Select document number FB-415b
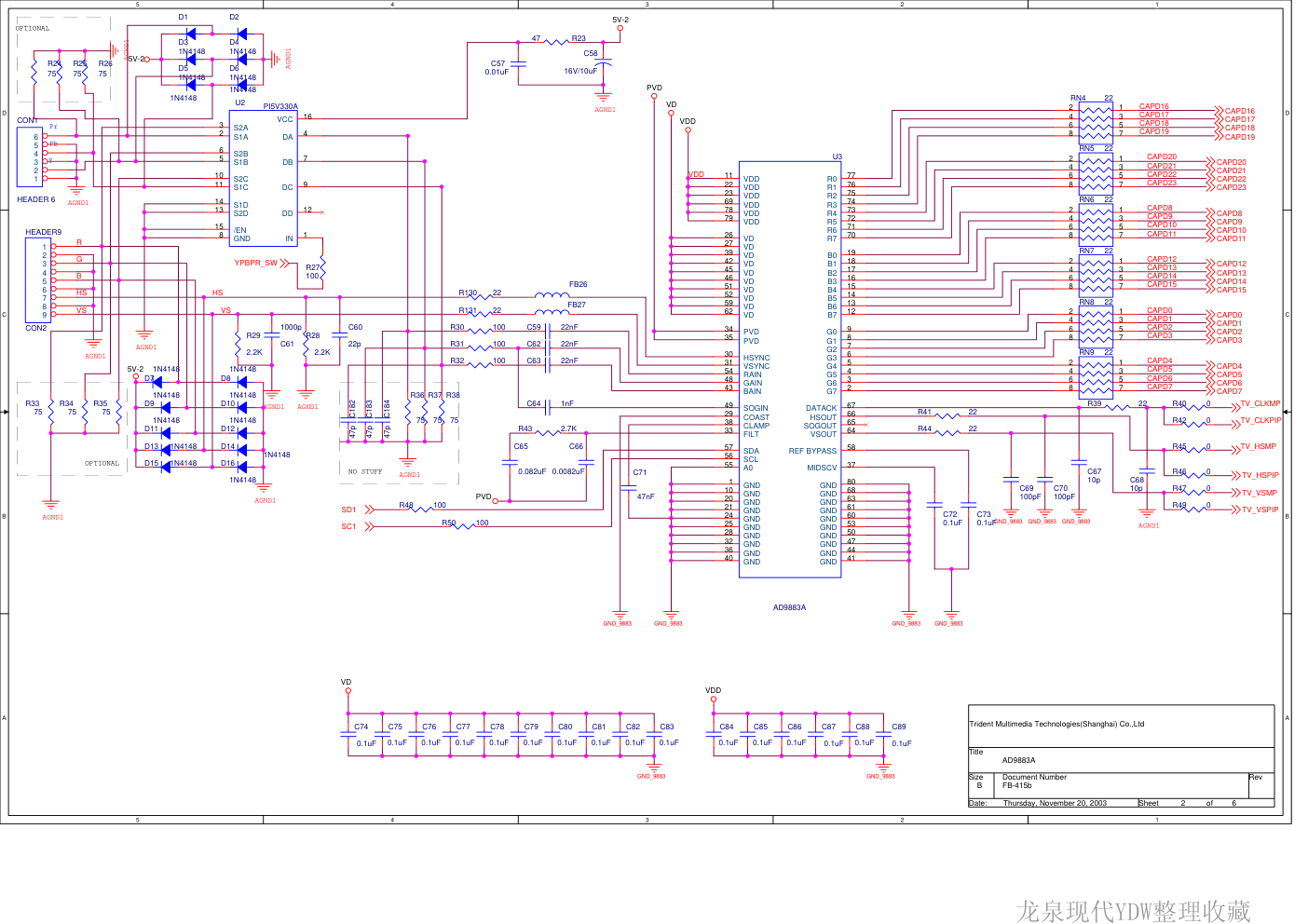 click(x=1017, y=785)
